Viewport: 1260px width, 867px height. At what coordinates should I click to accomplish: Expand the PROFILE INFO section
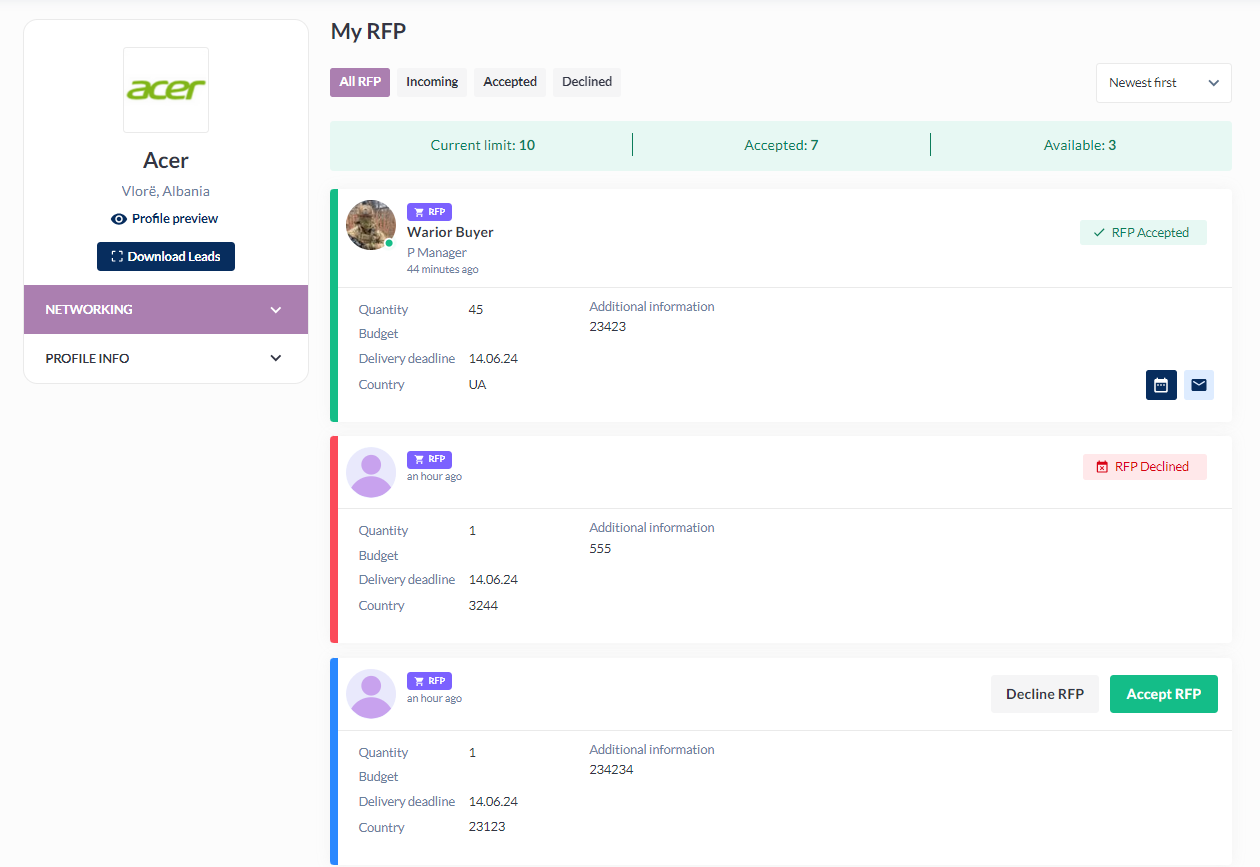(x=166, y=358)
